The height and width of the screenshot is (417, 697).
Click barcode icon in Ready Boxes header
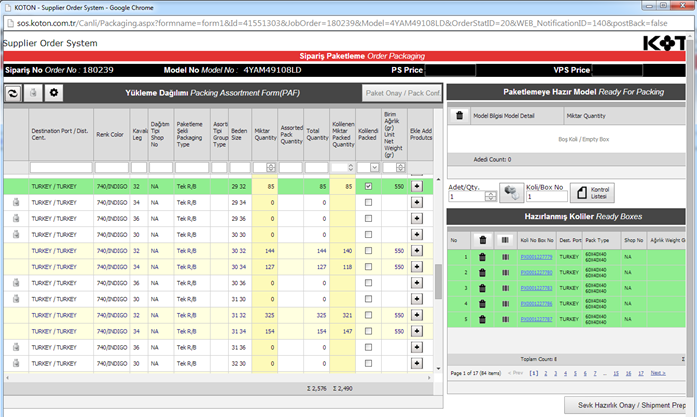pos(505,240)
